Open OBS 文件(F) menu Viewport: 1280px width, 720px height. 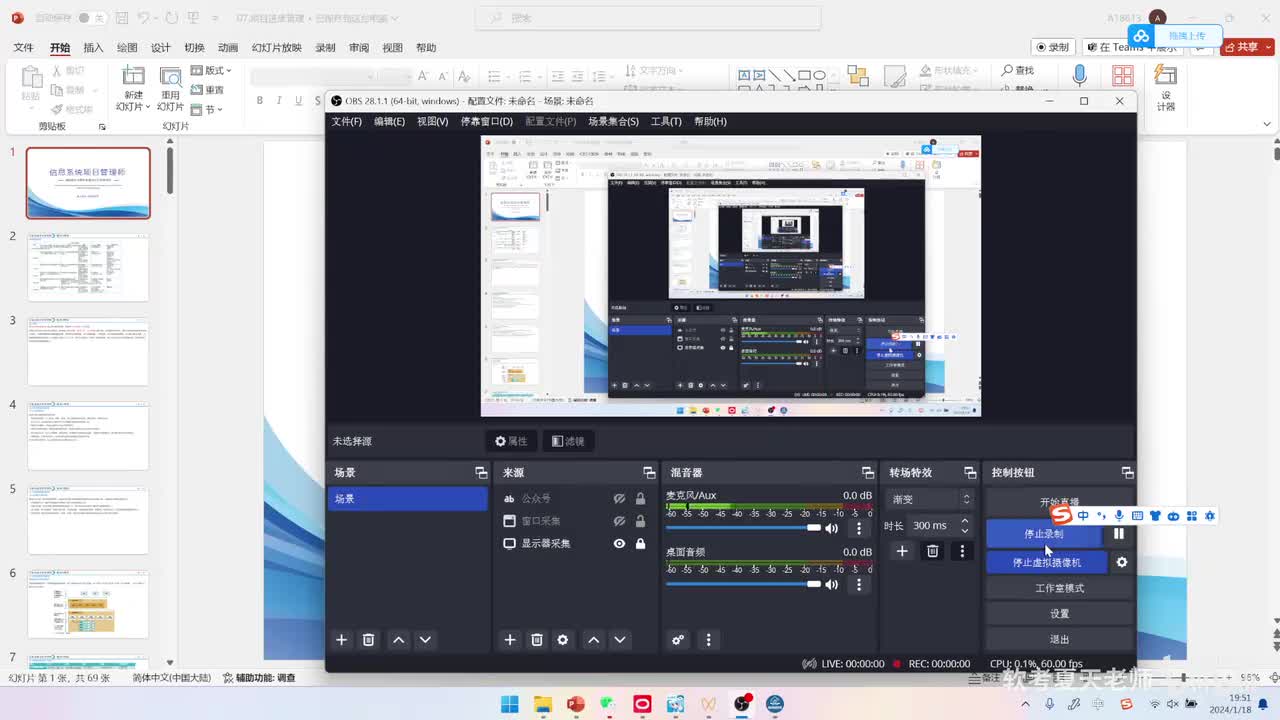pos(347,122)
